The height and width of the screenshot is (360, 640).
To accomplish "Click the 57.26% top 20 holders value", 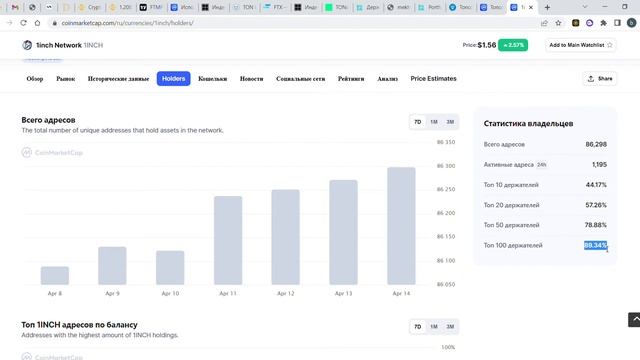I will click(596, 205).
